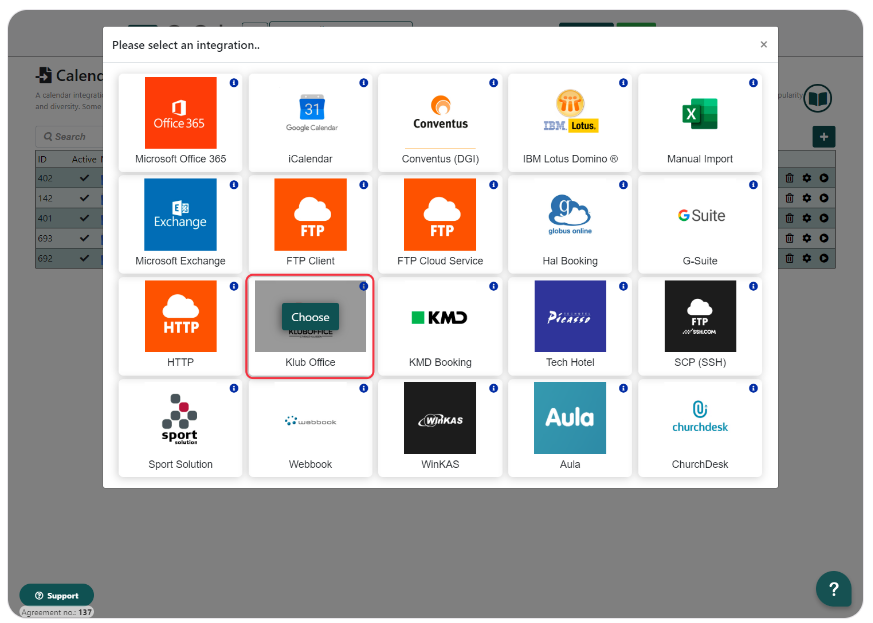Image resolution: width=873 pixels, height=623 pixels.
Task: Open info icon for Klub Office
Action: pos(364,286)
